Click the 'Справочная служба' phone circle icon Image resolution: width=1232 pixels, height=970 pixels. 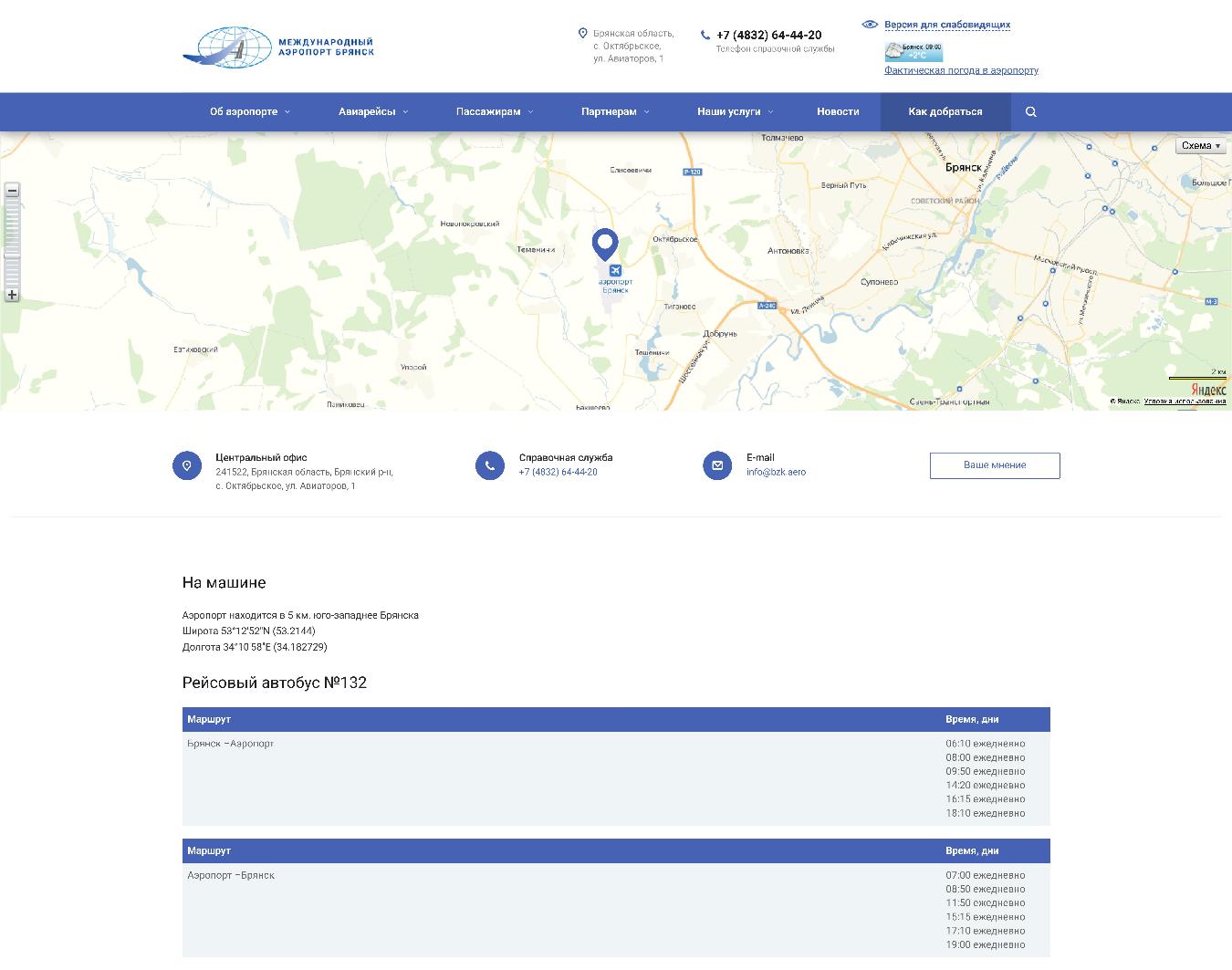click(490, 465)
